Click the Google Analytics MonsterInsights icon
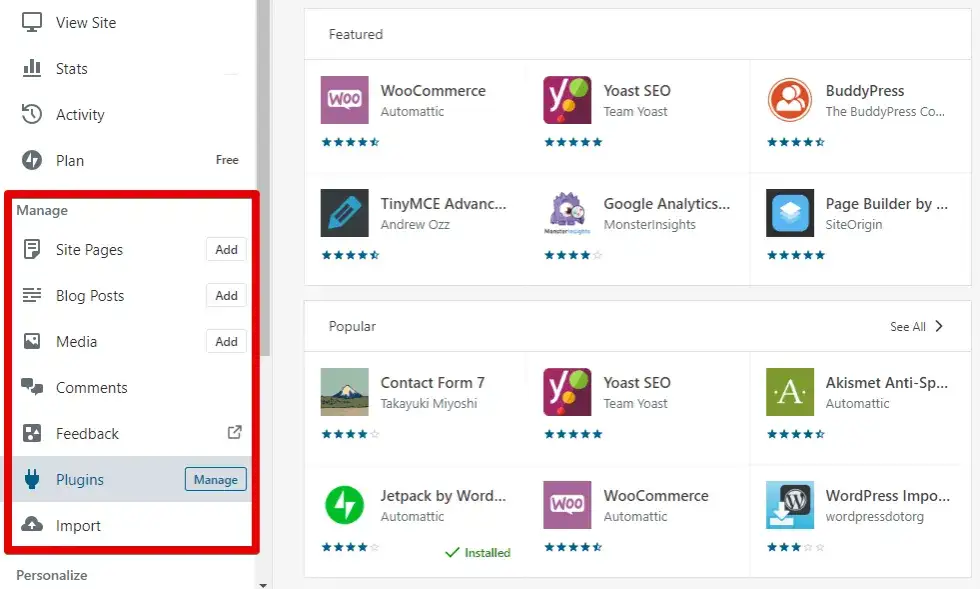 pos(568,213)
